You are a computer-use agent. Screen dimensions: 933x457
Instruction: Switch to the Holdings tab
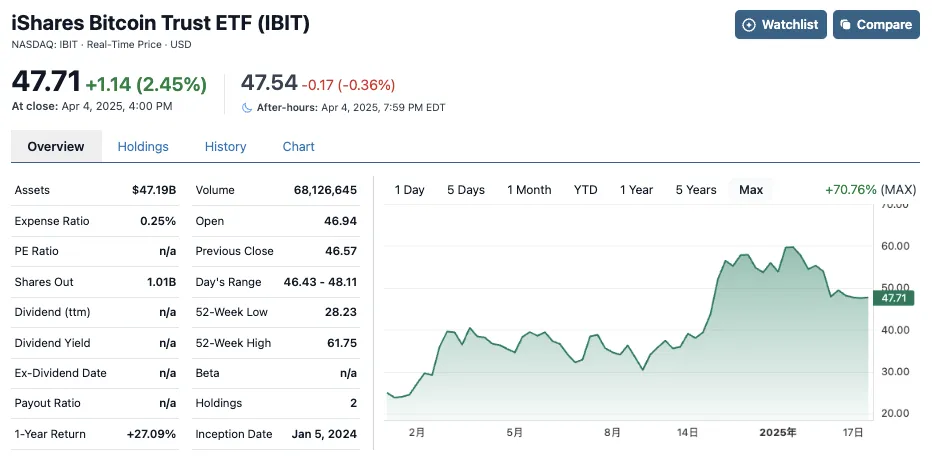pyautogui.click(x=143, y=146)
